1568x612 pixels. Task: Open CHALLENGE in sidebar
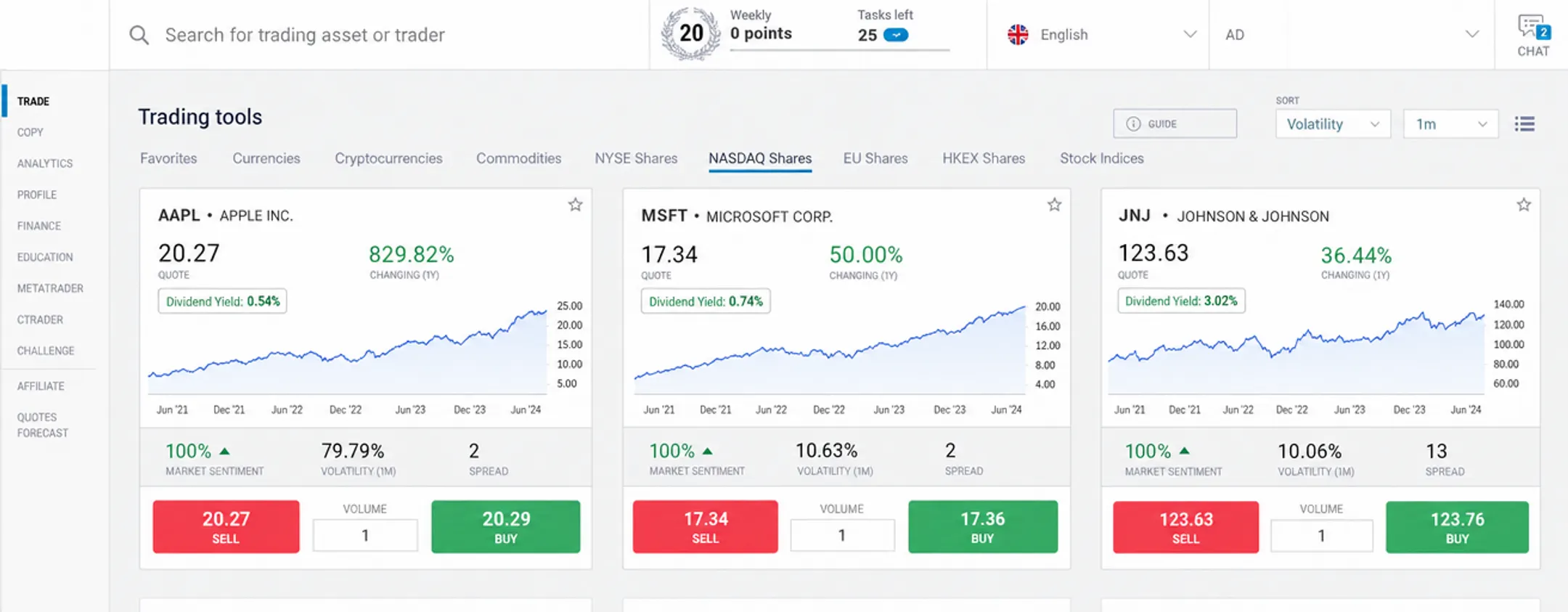tap(46, 351)
